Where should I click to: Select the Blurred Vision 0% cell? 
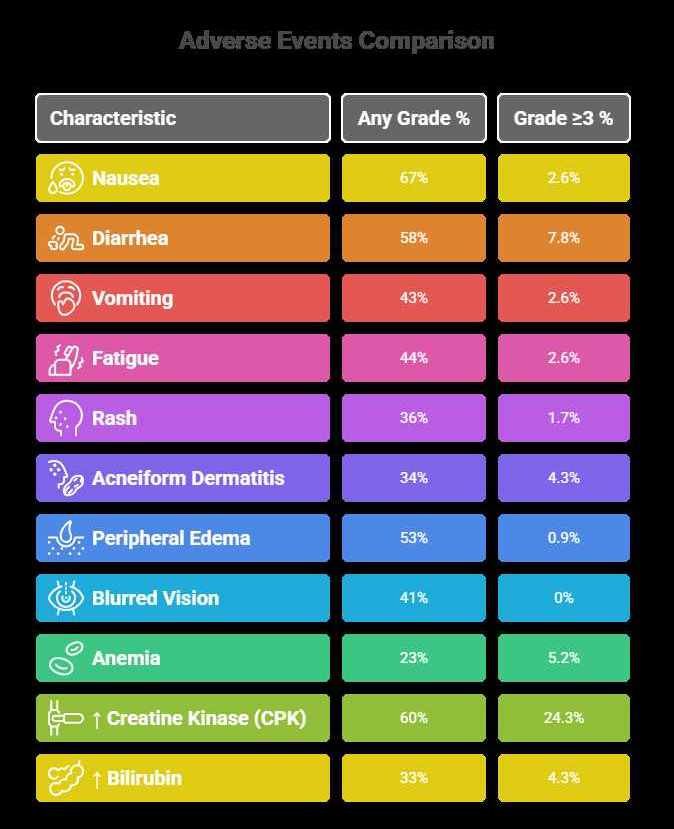(564, 598)
